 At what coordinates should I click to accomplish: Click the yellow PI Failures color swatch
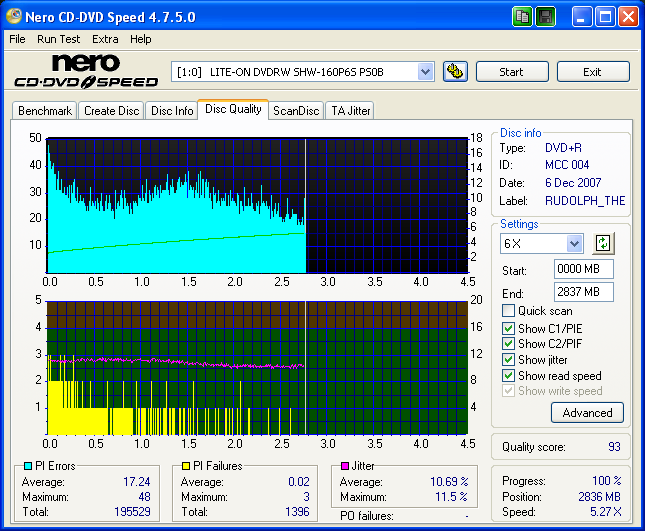[186, 466]
